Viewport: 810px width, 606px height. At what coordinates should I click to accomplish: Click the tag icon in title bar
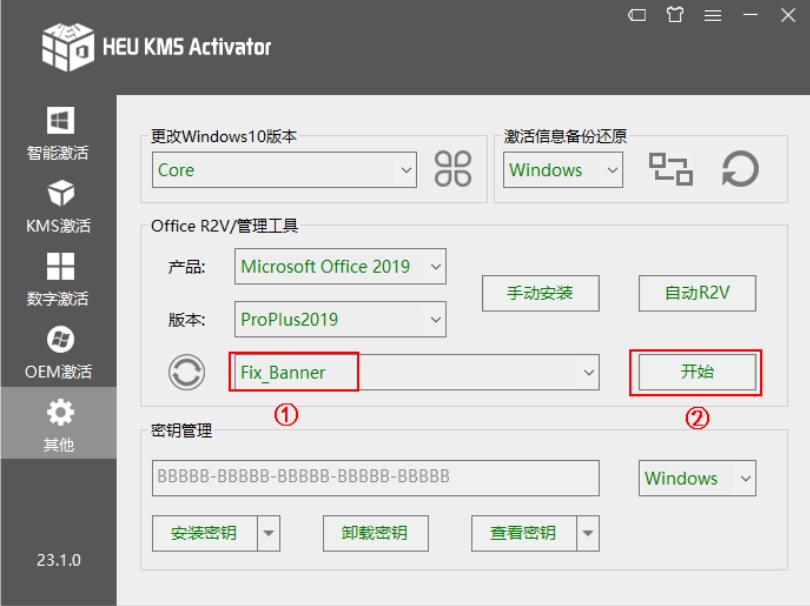pyautogui.click(x=637, y=15)
